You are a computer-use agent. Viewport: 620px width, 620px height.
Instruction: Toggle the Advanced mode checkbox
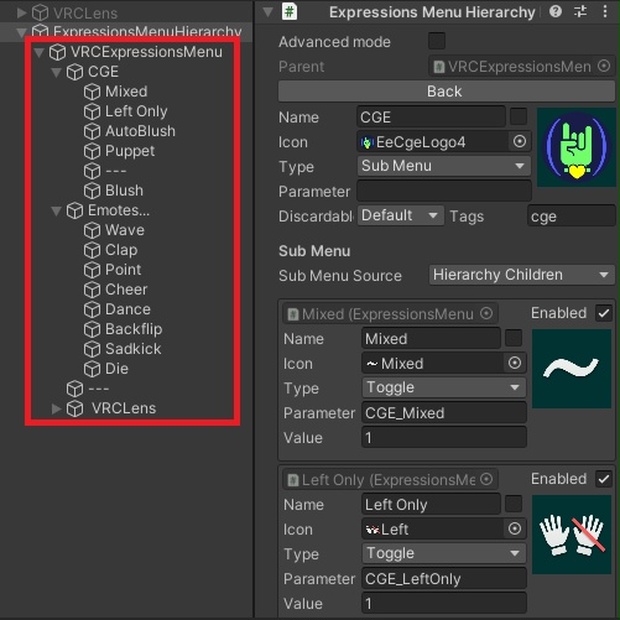436,41
